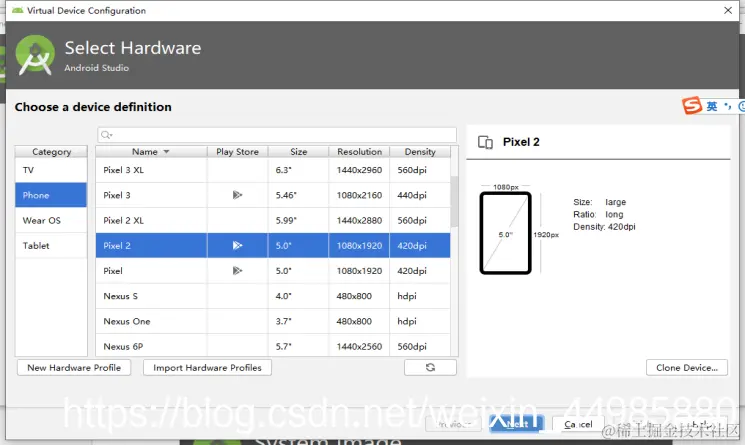Click Import Hardware Profiles button
The height and width of the screenshot is (445, 746).
[207, 367]
